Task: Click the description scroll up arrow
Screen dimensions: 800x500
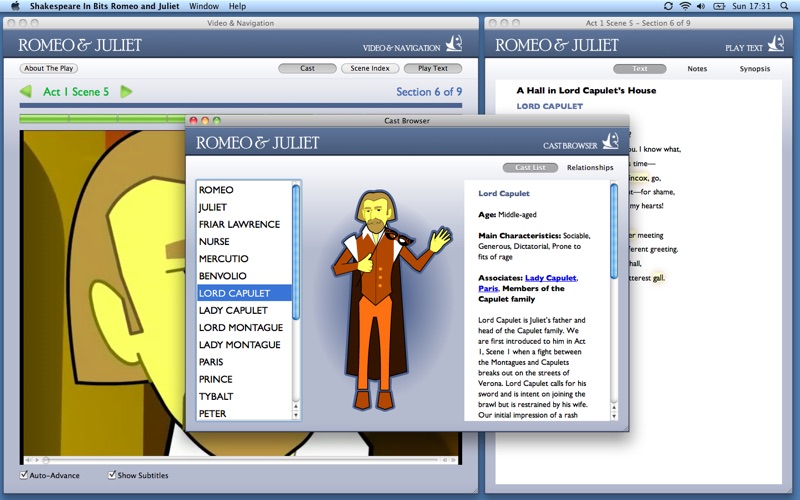Action: coord(614,407)
